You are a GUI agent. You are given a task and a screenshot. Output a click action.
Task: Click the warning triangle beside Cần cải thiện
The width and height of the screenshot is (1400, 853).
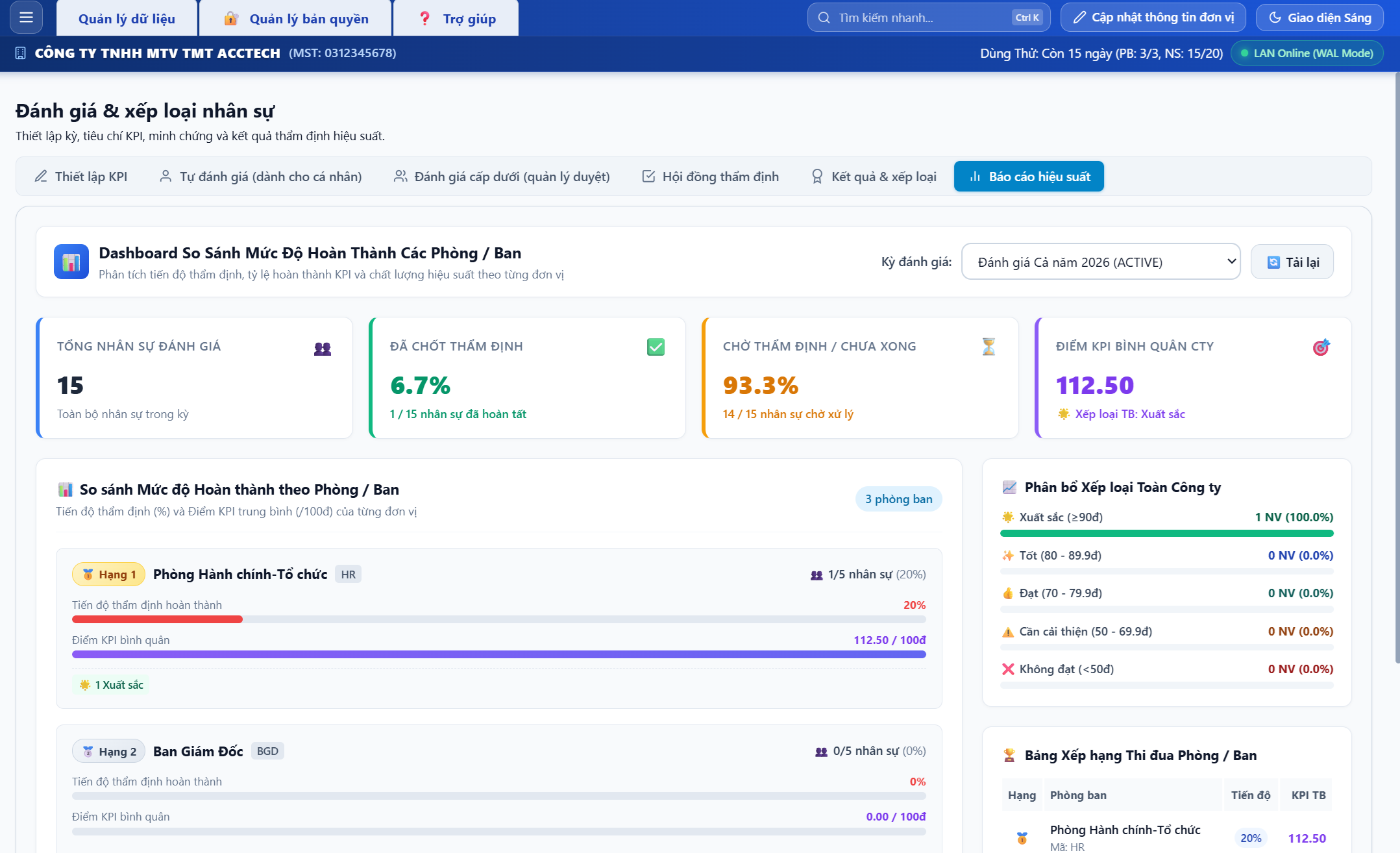pyautogui.click(x=1008, y=632)
